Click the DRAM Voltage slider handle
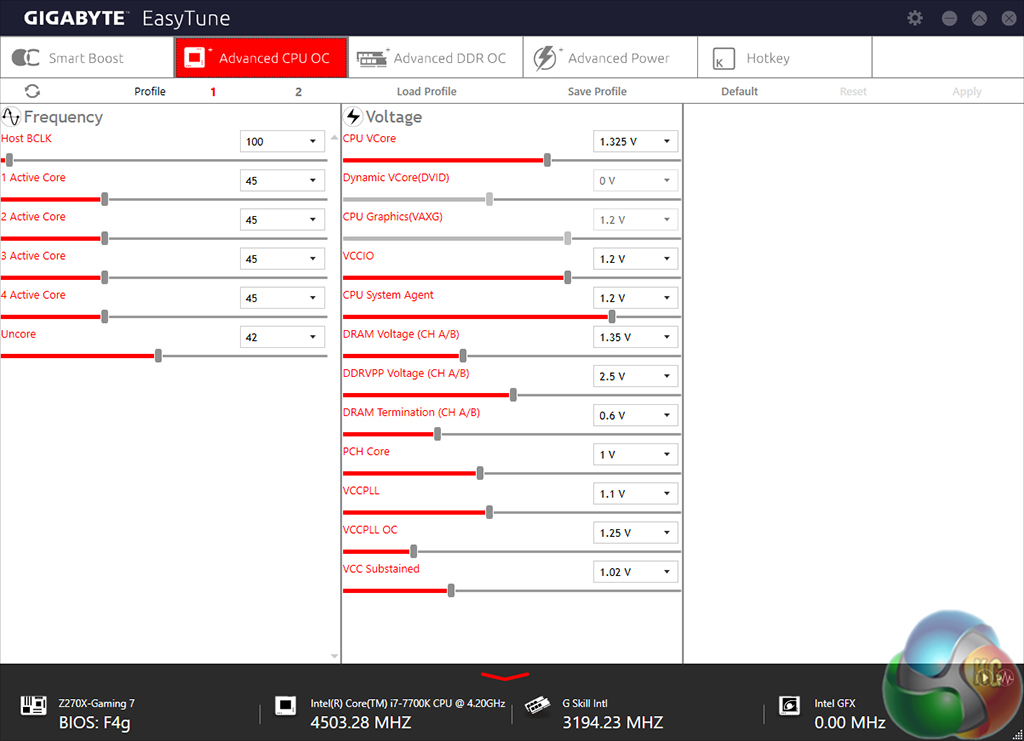 click(463, 356)
